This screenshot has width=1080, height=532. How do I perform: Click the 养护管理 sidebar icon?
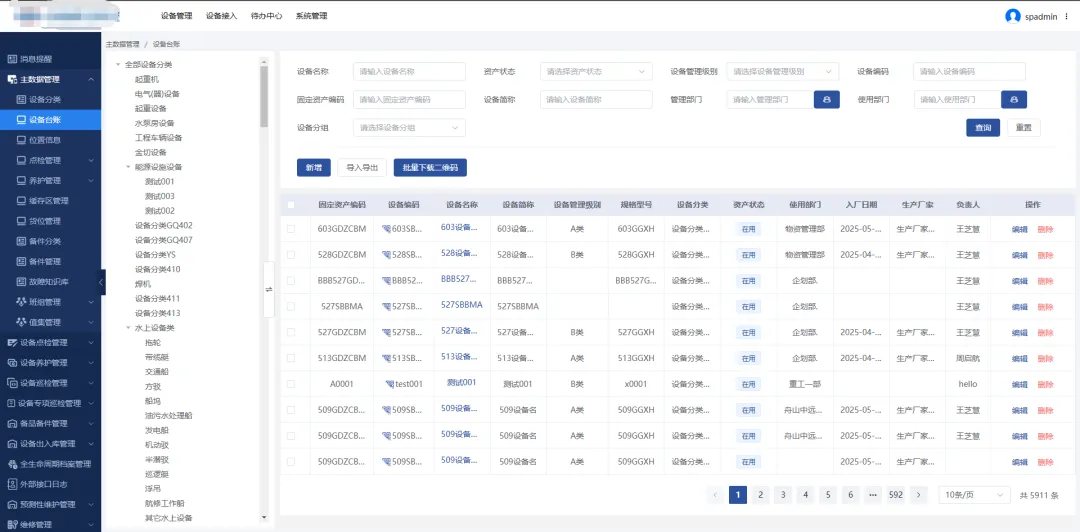pyautogui.click(x=21, y=181)
